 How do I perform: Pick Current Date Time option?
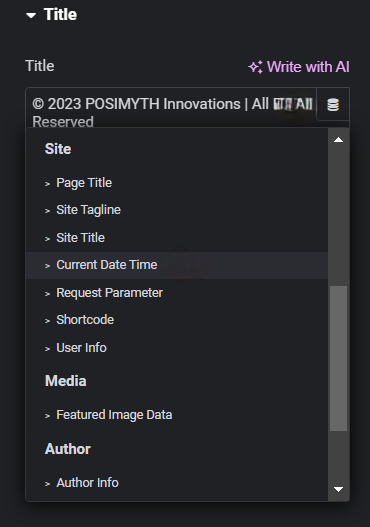[176, 265]
